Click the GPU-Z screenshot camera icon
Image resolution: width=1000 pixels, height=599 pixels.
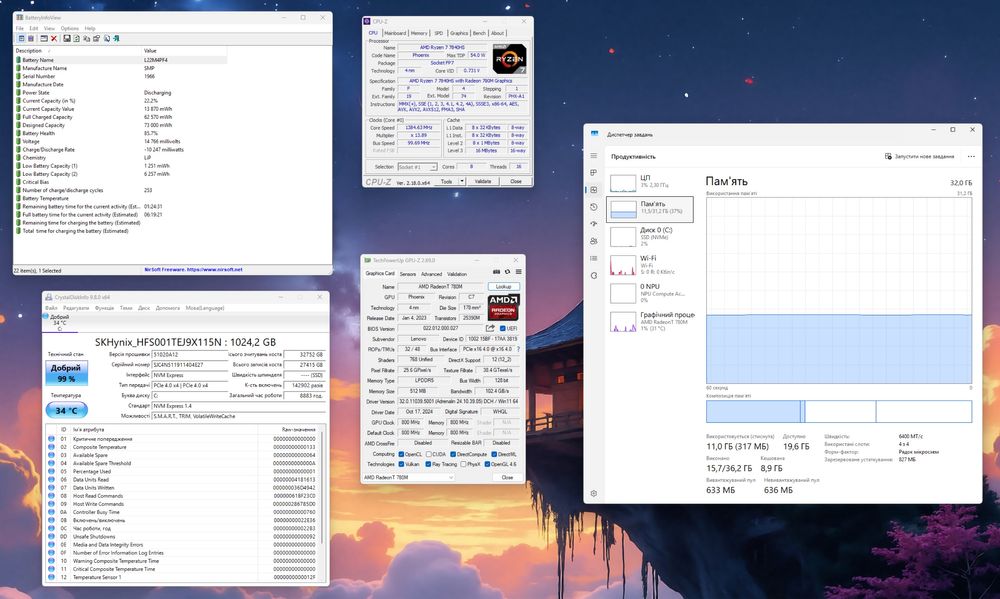[497, 273]
